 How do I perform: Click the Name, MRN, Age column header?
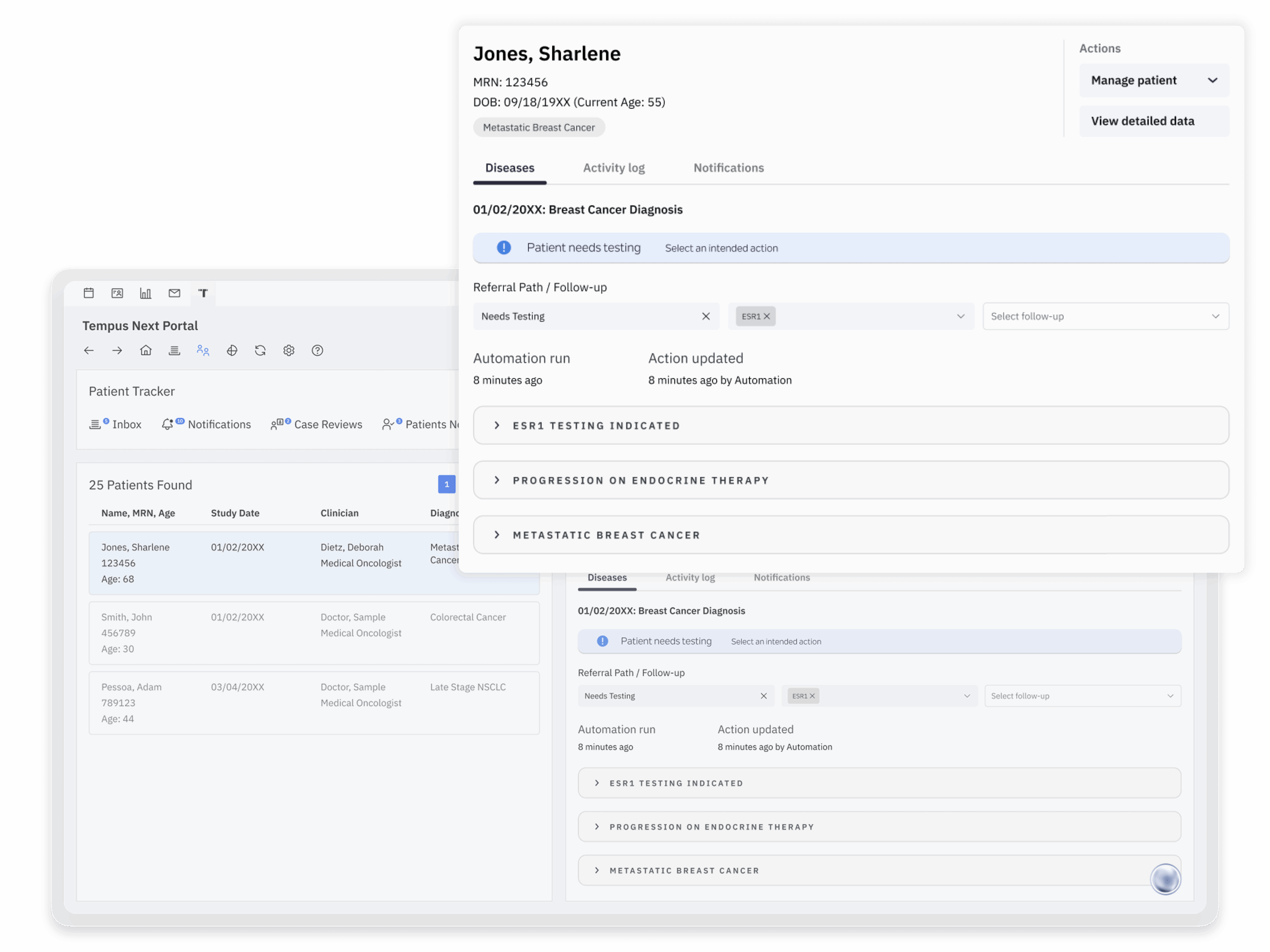(x=138, y=513)
